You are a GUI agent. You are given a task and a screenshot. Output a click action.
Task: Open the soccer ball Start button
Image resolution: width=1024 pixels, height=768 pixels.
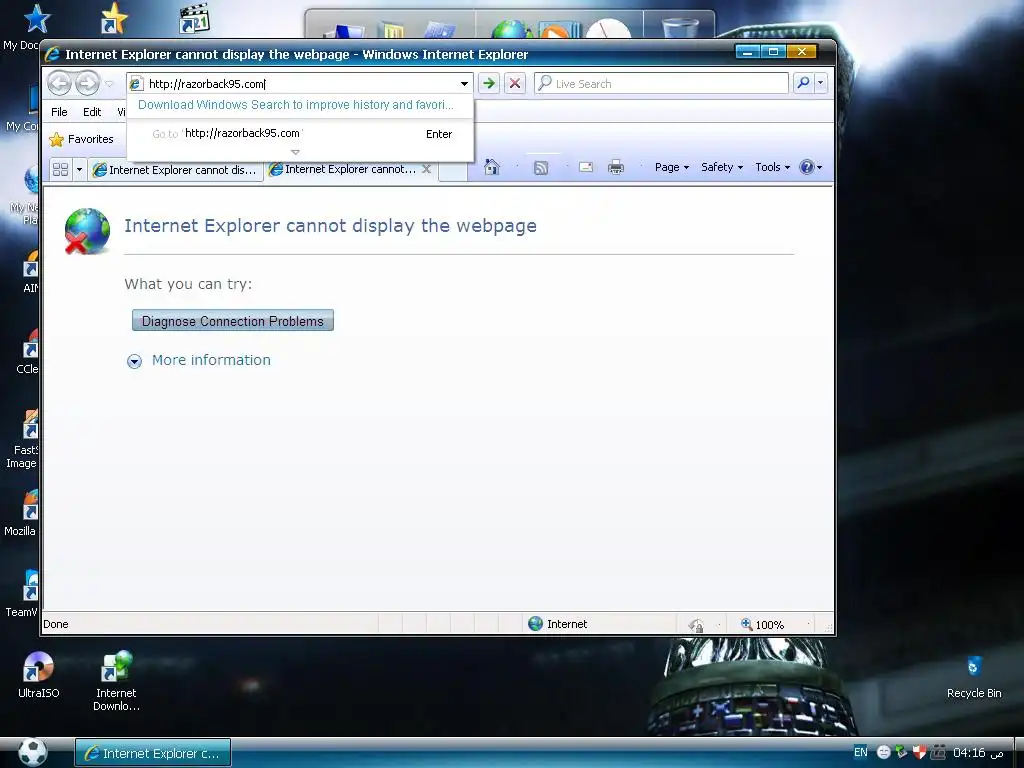click(x=33, y=752)
